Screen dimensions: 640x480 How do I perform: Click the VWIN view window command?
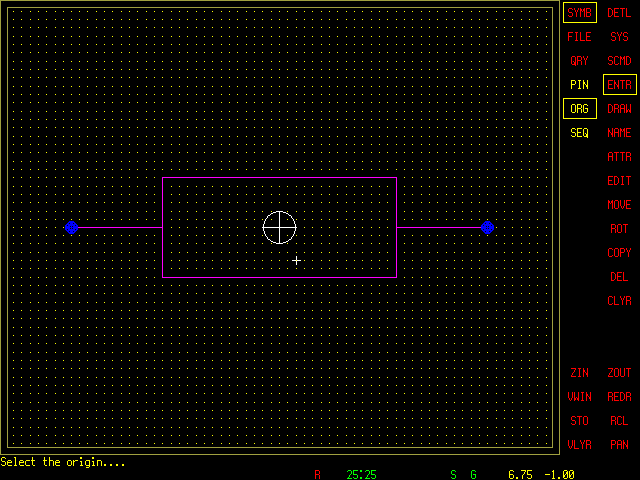point(580,397)
